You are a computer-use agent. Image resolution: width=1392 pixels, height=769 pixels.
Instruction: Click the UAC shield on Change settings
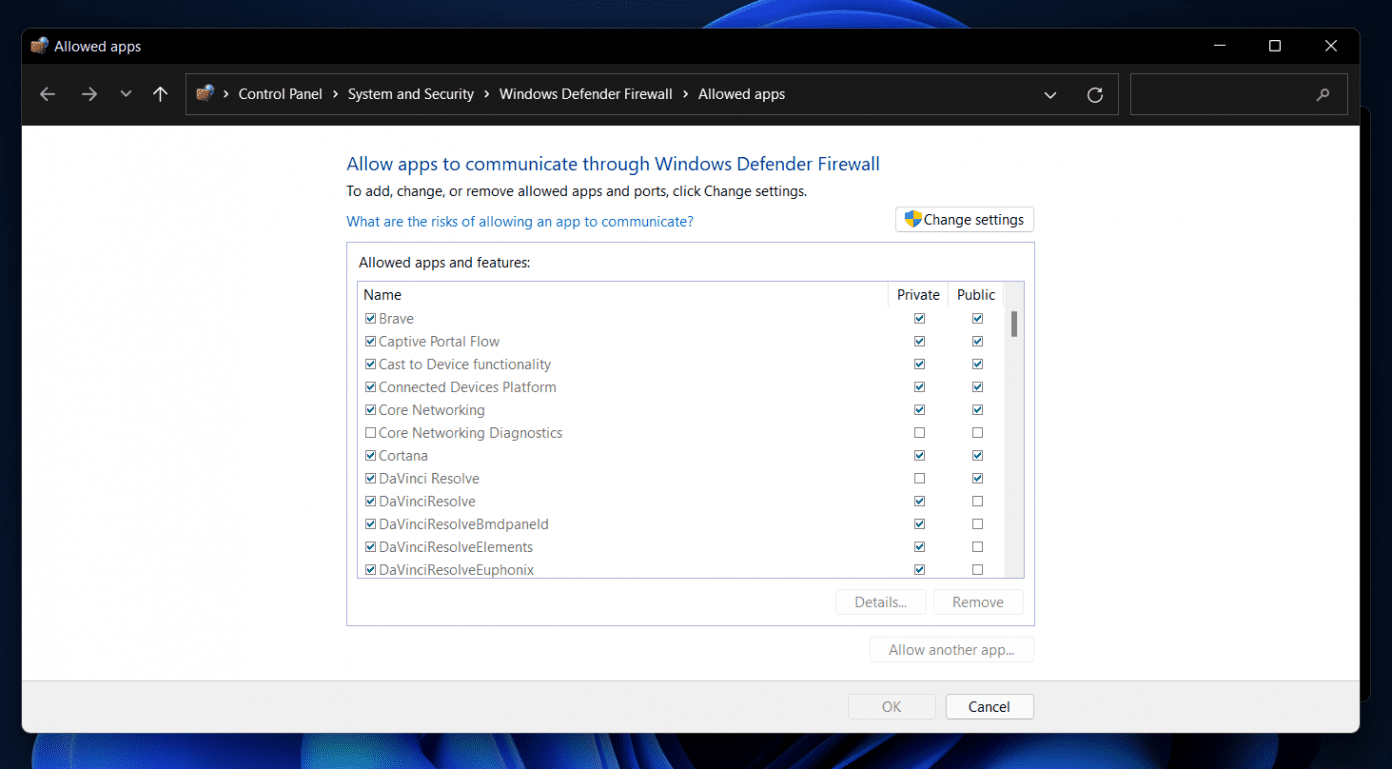pyautogui.click(x=911, y=219)
